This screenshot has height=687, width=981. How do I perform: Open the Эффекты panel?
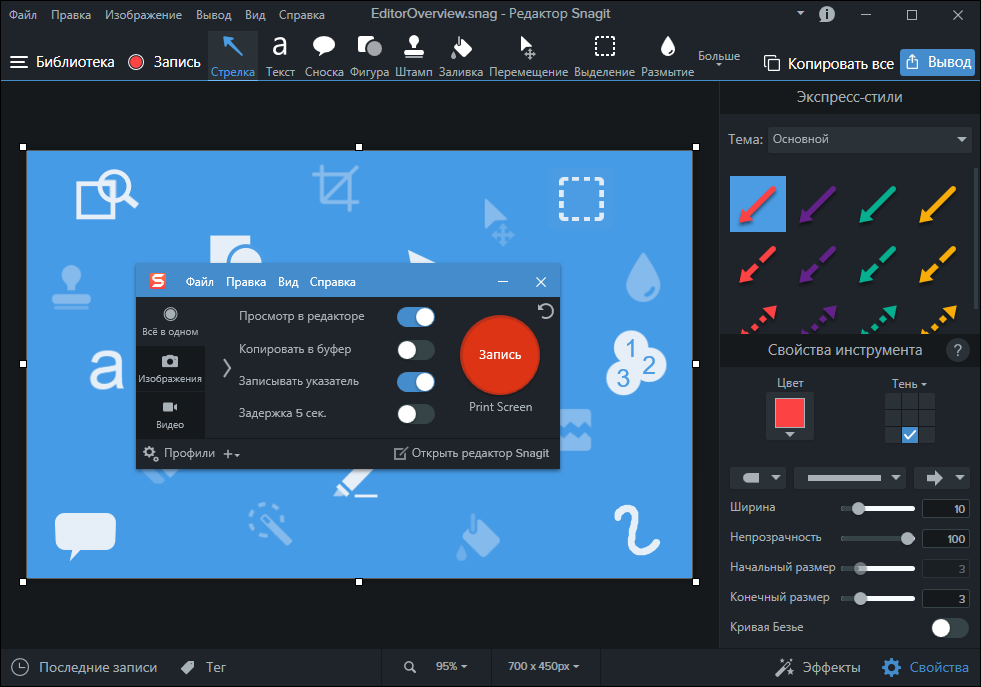[818, 668]
